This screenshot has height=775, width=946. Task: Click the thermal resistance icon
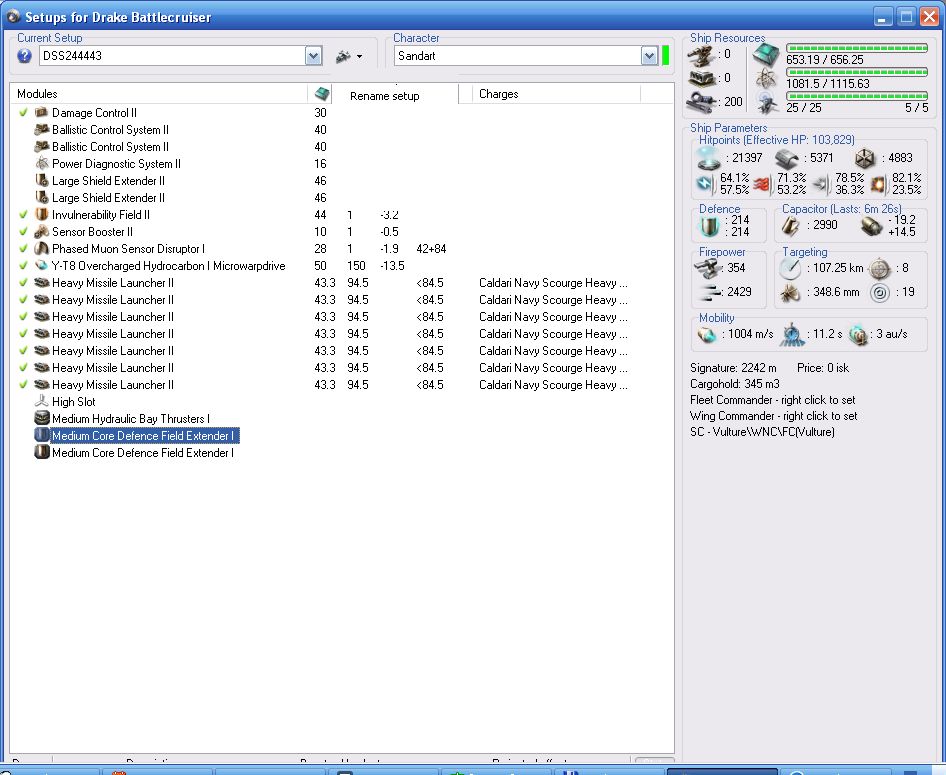click(762, 184)
